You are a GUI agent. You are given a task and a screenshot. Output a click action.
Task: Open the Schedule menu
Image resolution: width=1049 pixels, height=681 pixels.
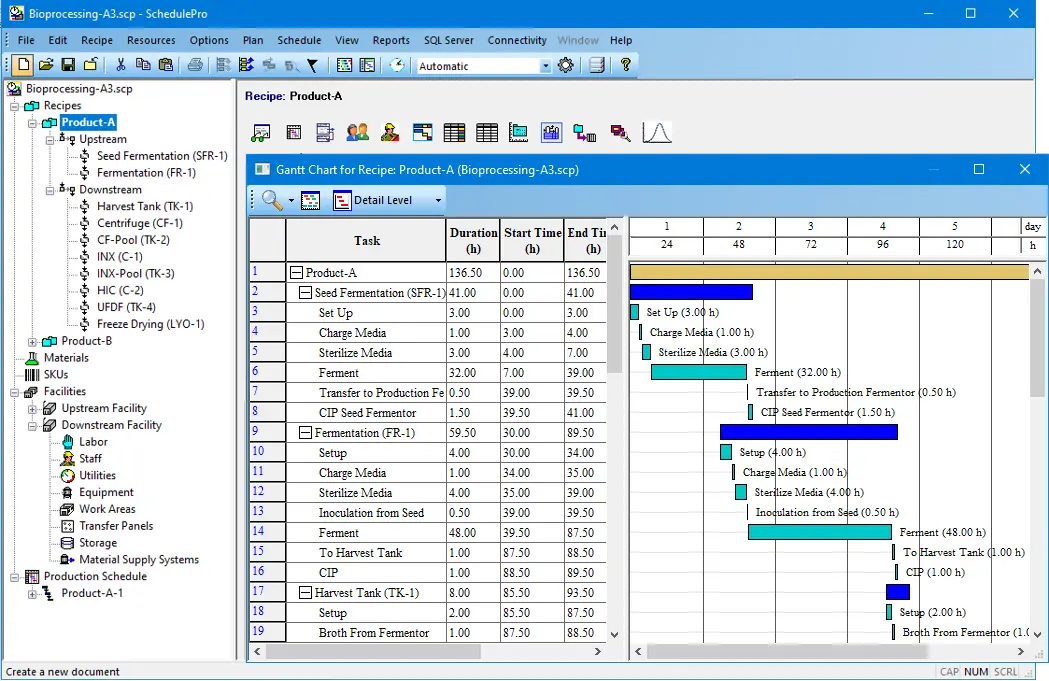click(x=299, y=40)
